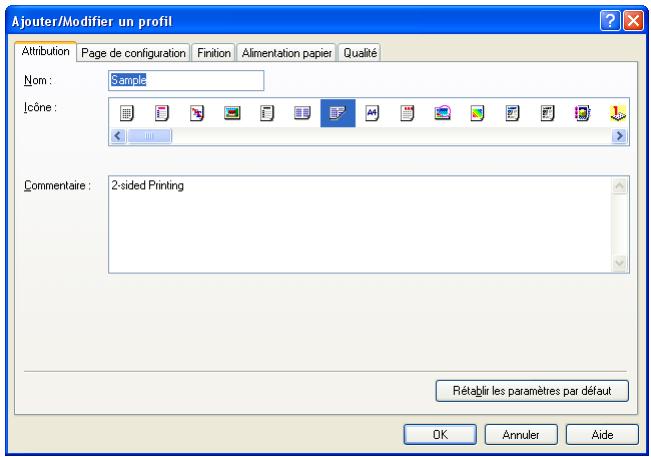Select the photo with magenta circle icon
Viewport: 651px width, 457px height.
[443, 113]
